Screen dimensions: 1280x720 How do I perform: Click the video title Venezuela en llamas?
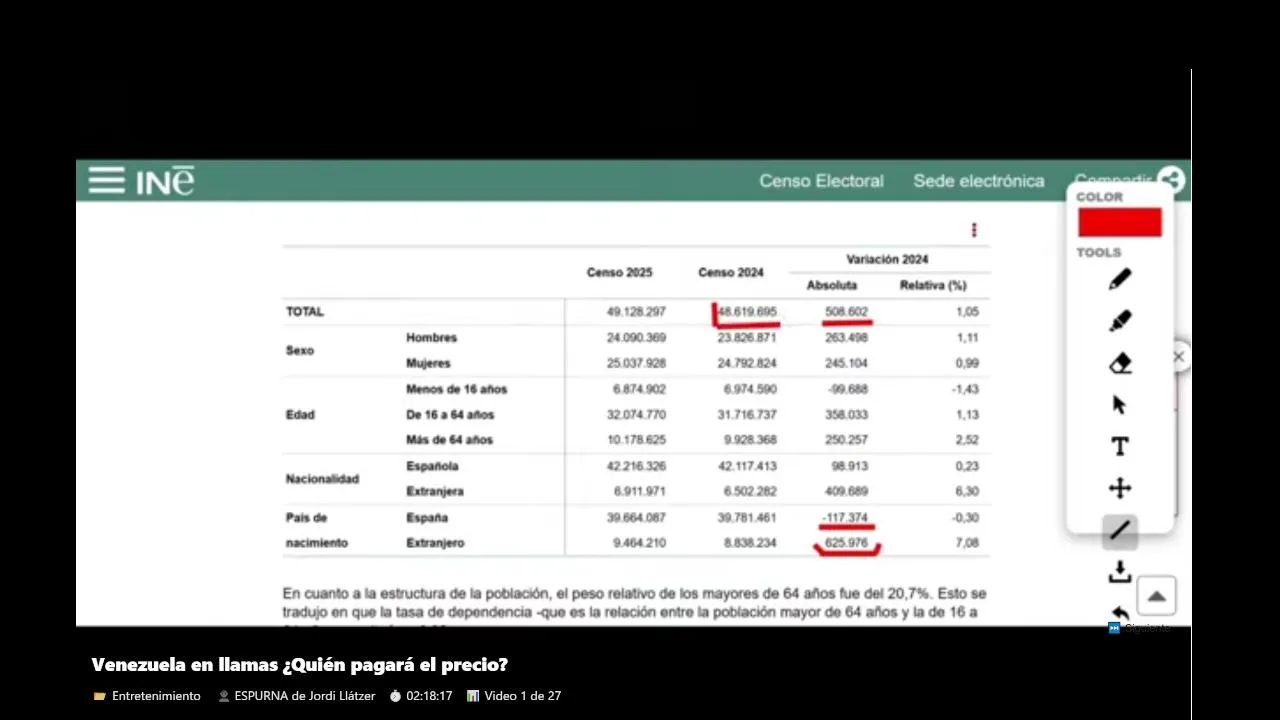pos(299,665)
